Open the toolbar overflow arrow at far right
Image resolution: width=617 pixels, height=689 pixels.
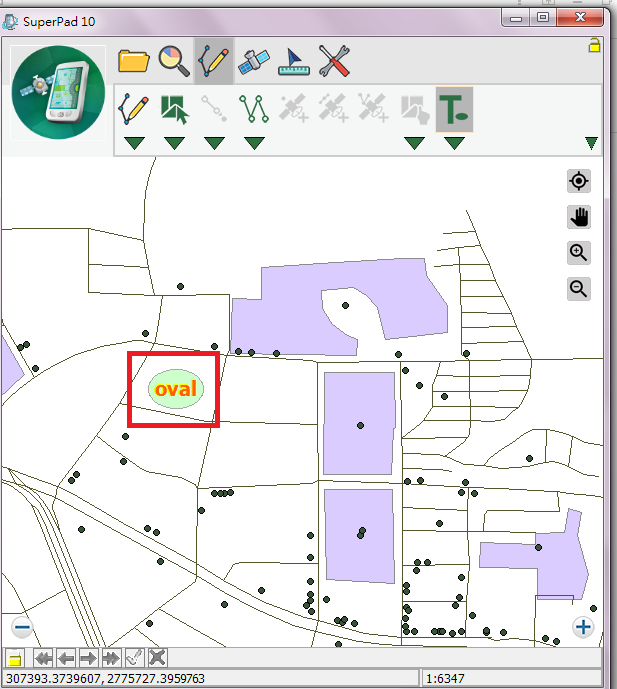point(592,143)
